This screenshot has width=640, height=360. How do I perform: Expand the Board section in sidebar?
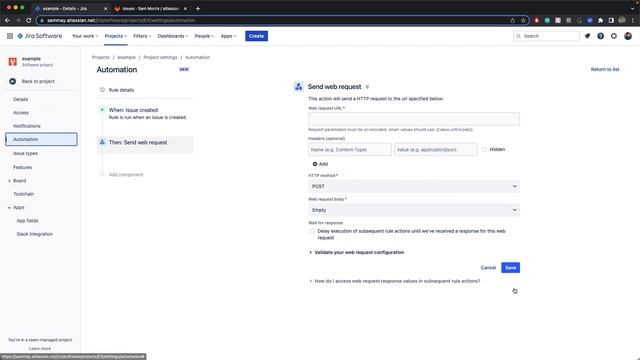(x=9, y=180)
